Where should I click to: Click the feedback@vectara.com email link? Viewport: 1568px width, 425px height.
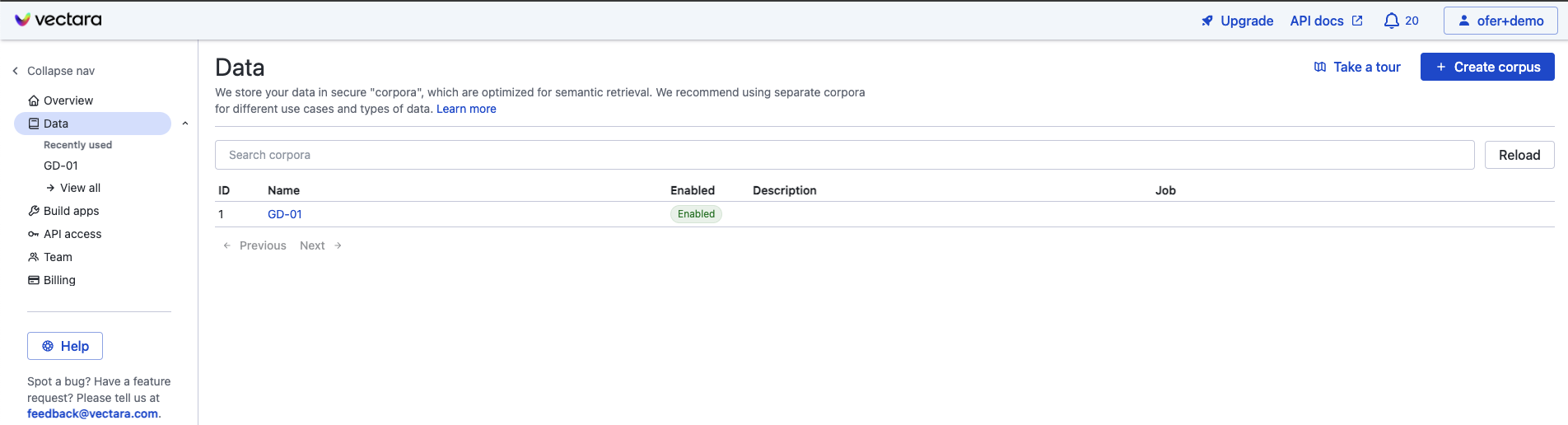92,413
